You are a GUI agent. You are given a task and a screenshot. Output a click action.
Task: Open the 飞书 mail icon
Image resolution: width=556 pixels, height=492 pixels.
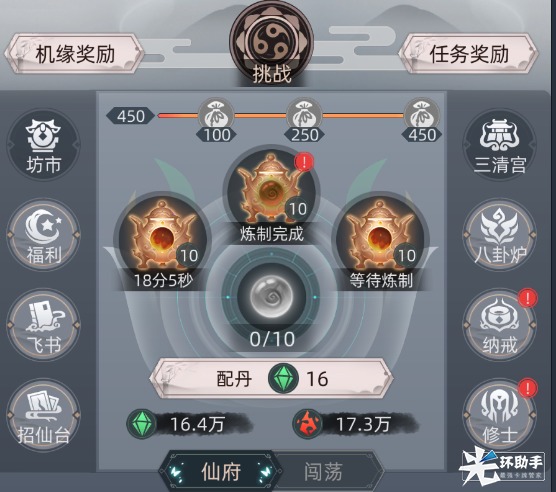[x=43, y=325]
